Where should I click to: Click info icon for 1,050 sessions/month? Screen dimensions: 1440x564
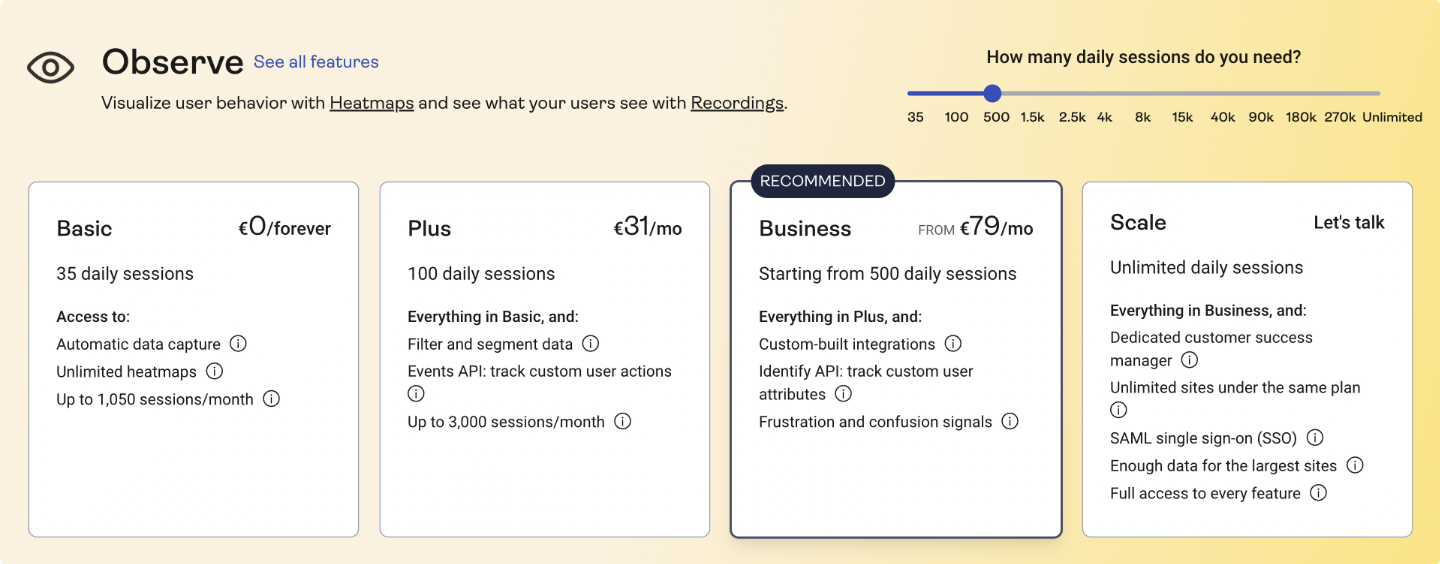pyautogui.click(x=271, y=399)
